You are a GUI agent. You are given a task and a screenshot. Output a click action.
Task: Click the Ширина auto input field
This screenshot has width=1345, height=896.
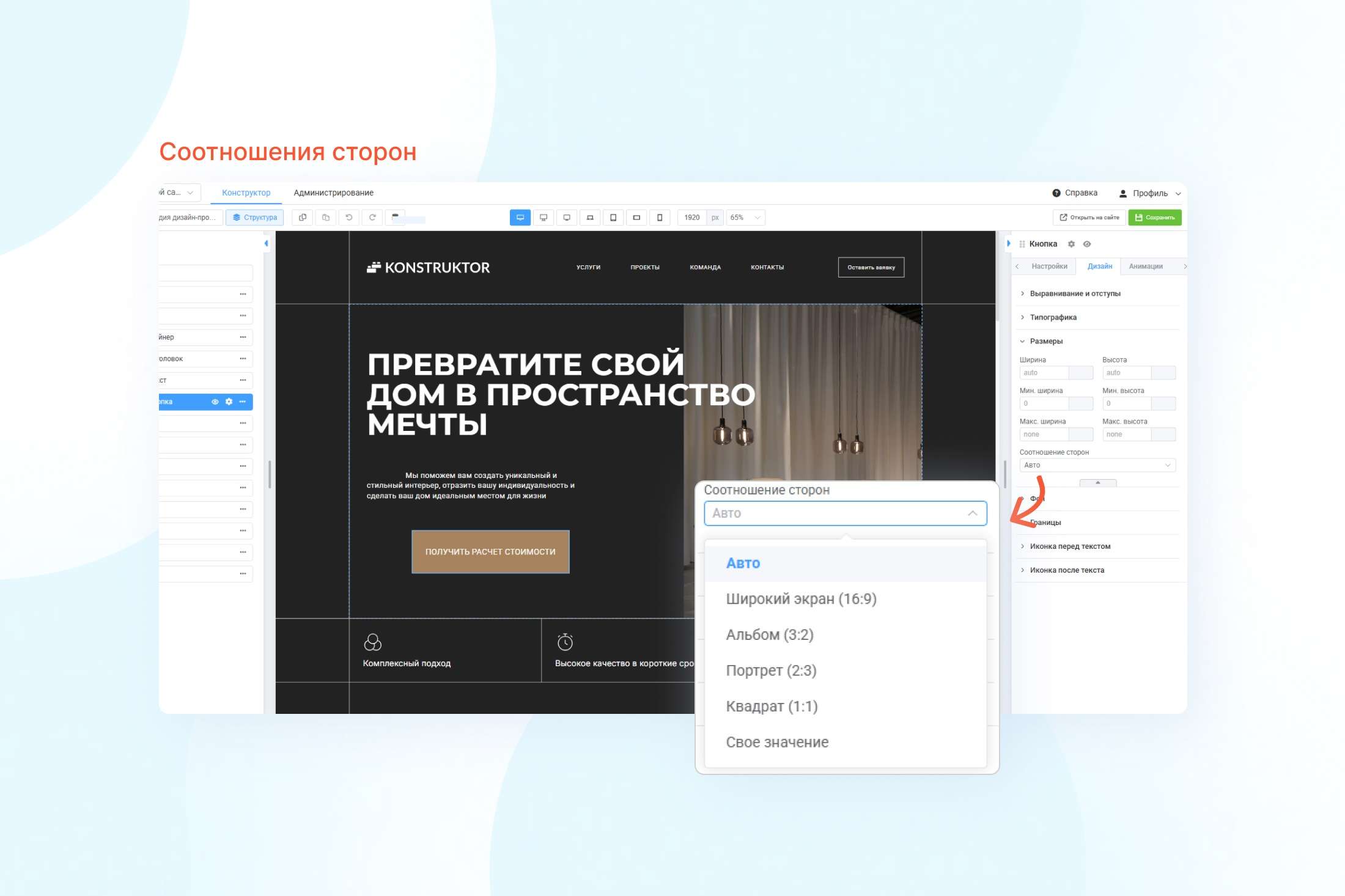click(1044, 373)
